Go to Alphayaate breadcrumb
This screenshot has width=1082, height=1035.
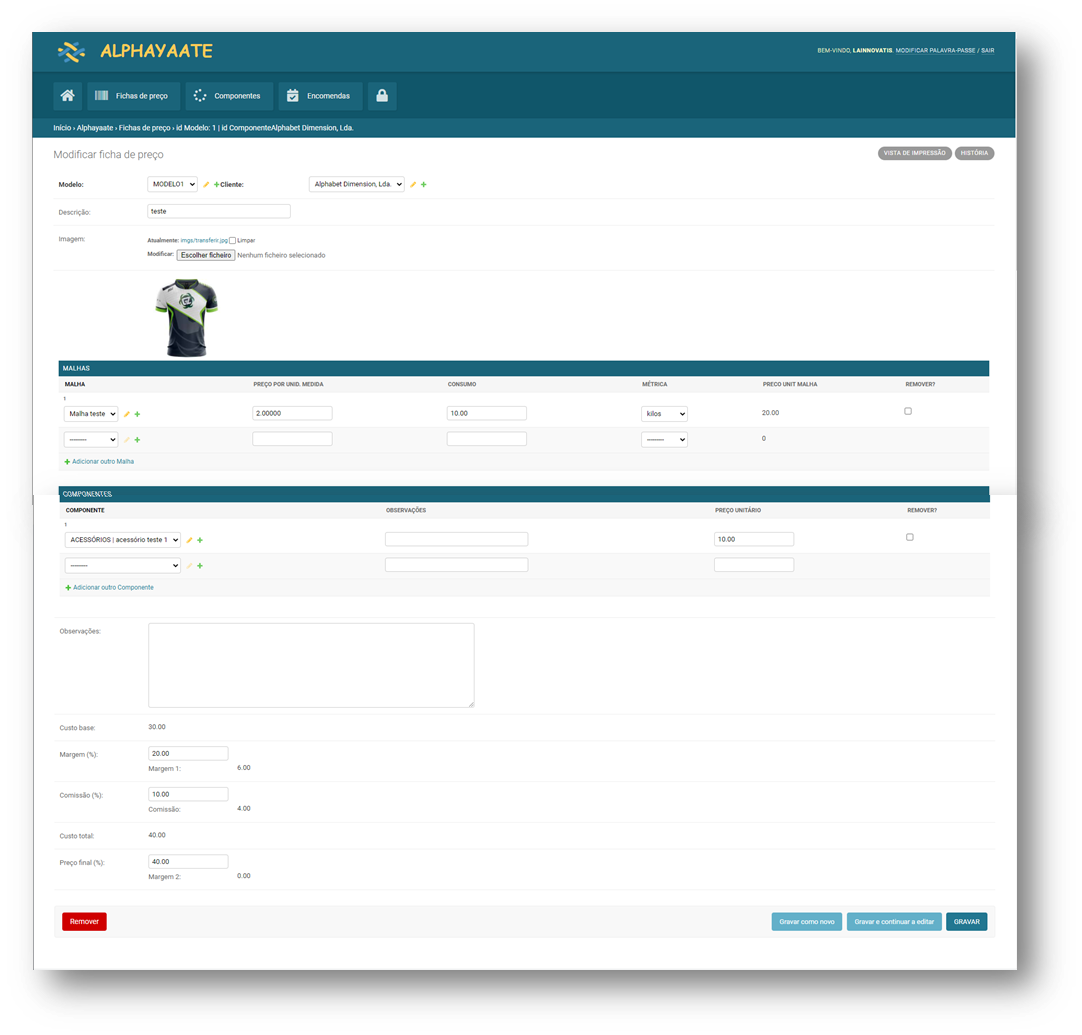point(95,128)
